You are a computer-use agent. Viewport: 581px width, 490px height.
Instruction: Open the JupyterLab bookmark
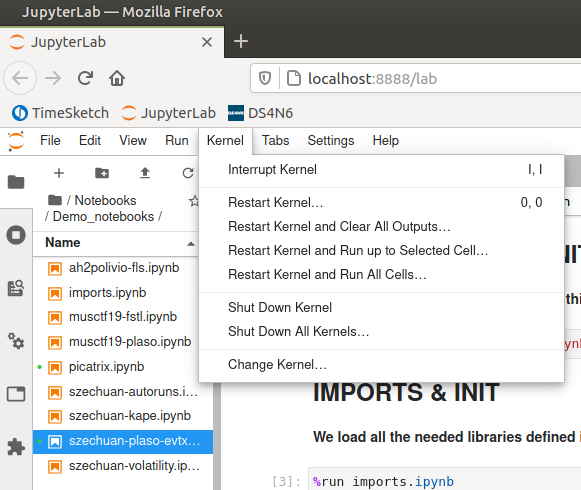point(169,113)
